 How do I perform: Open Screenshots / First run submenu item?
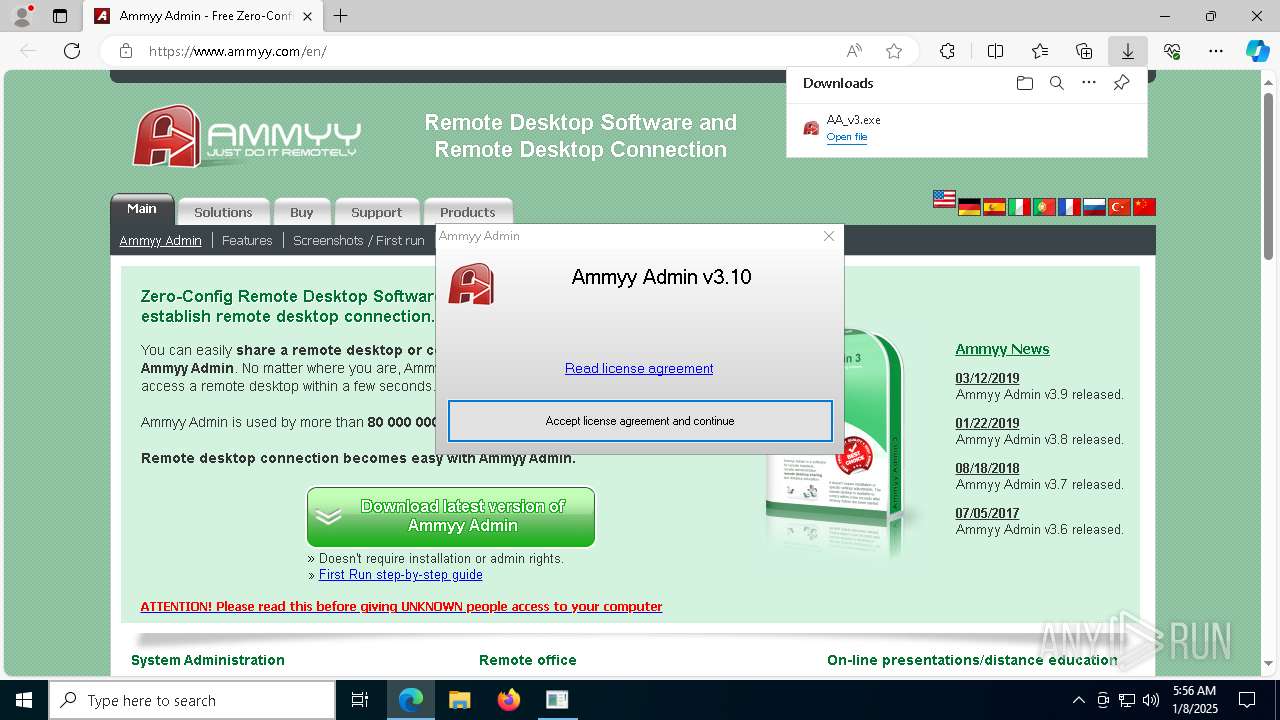359,240
